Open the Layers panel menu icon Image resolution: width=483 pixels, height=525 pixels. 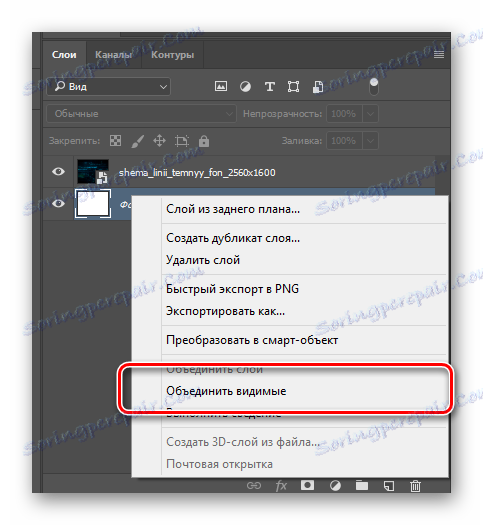439,54
